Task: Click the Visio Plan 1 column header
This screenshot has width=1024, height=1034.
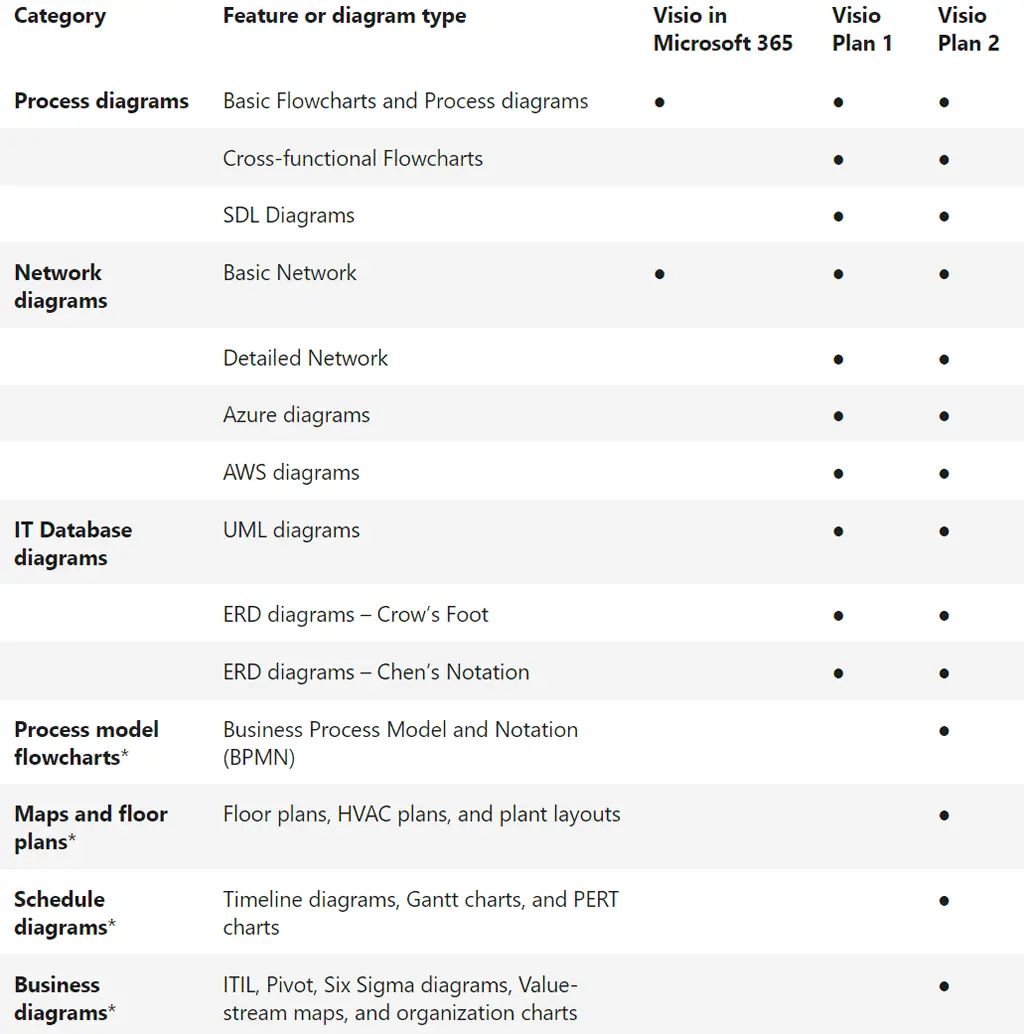Action: pos(861,30)
